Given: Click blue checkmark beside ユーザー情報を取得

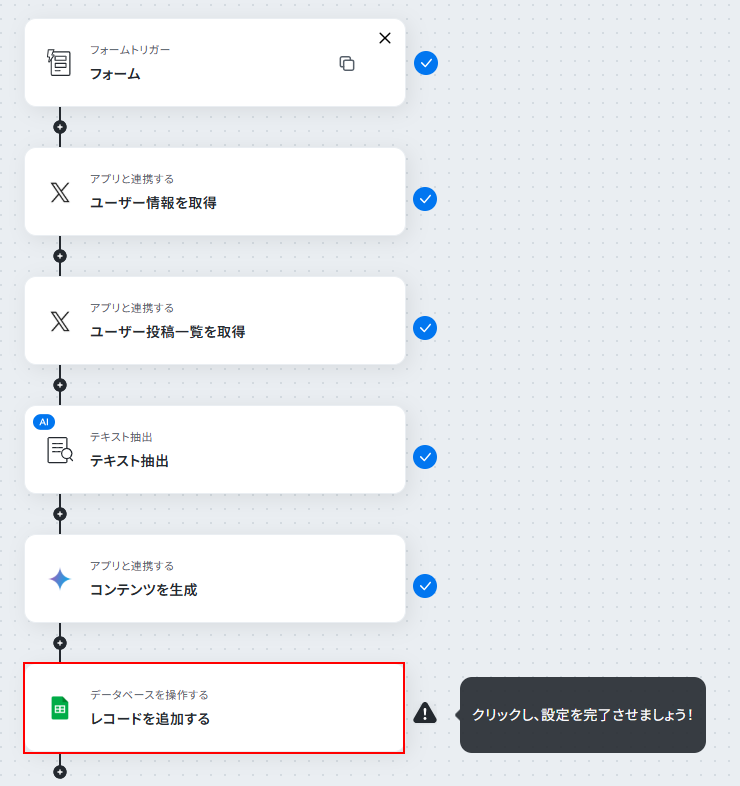Looking at the screenshot, I should click(425, 199).
